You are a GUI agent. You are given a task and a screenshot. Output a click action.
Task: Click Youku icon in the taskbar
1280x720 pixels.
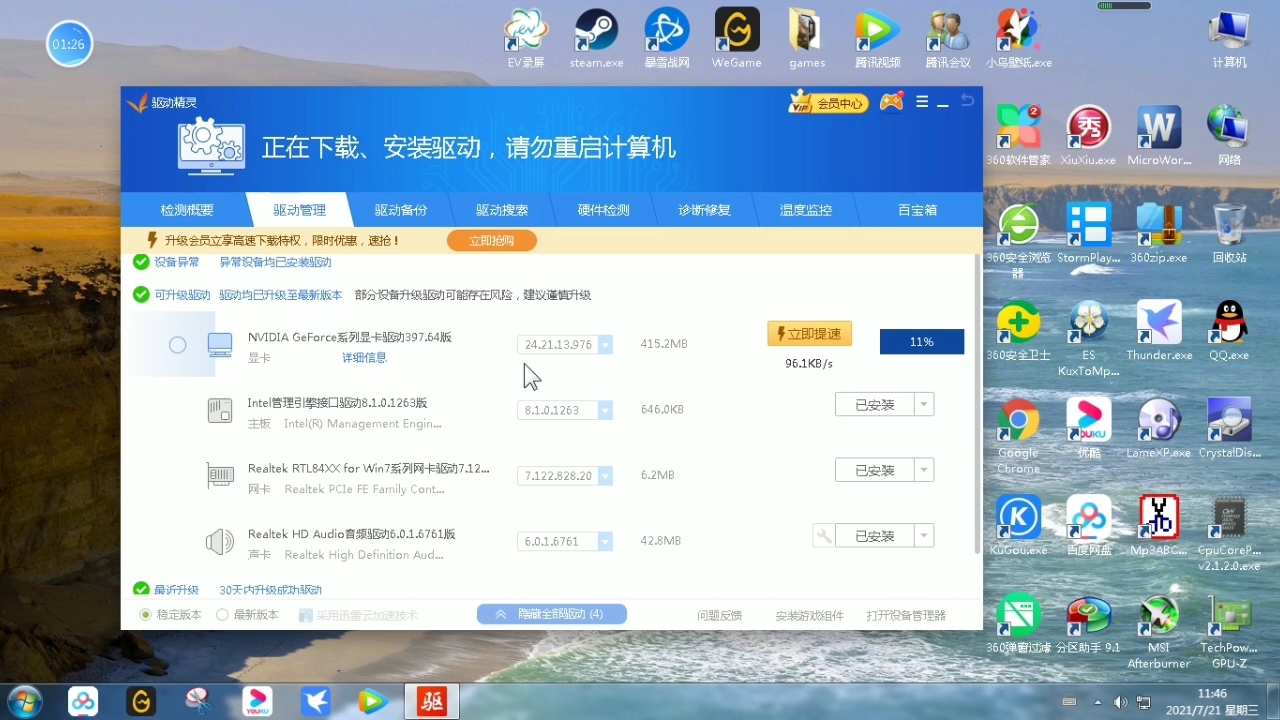coord(257,701)
